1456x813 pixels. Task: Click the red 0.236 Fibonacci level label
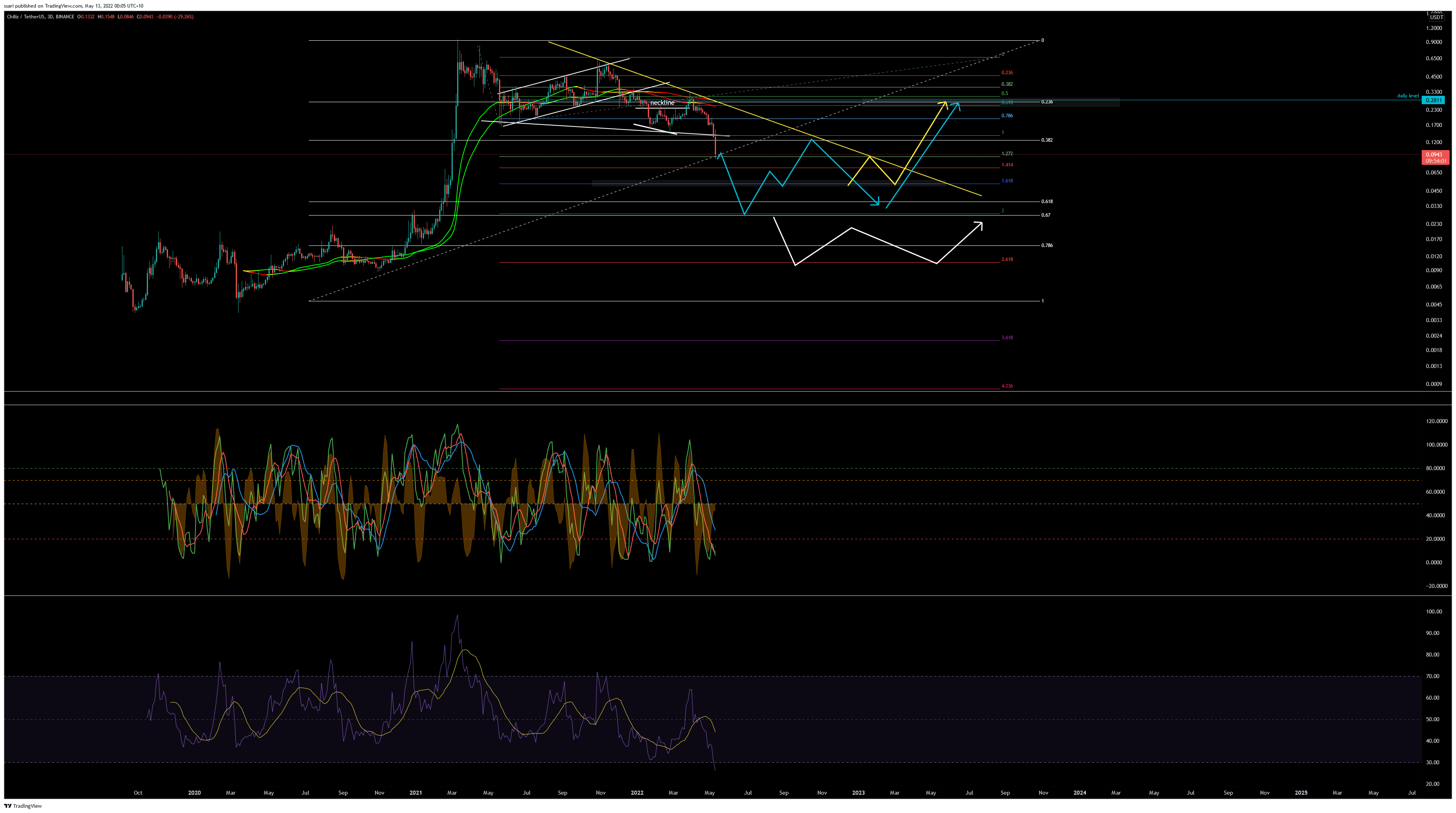(1007, 73)
